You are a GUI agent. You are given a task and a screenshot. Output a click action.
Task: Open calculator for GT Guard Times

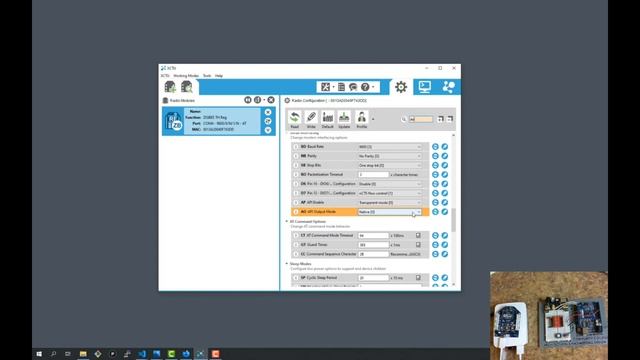pos(418,245)
